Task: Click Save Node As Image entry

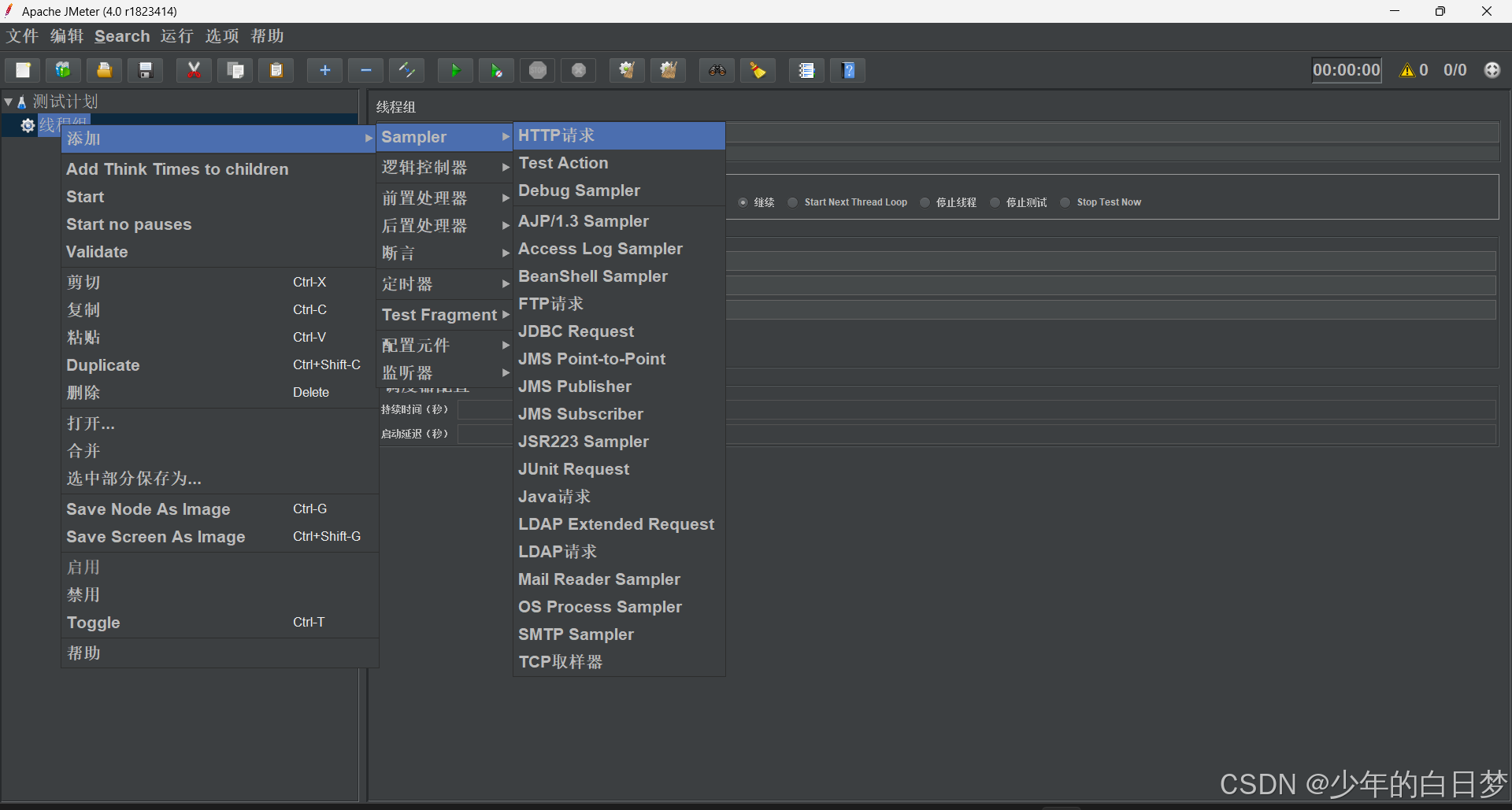Action: click(220, 509)
